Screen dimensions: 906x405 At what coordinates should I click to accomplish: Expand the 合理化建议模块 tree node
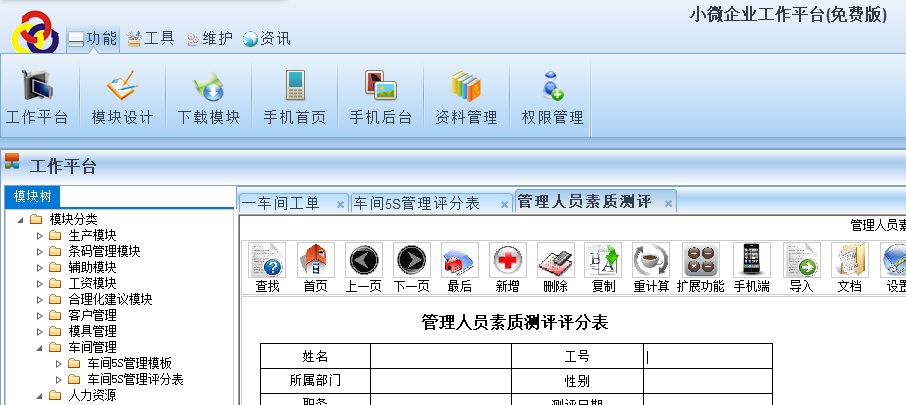click(39, 300)
